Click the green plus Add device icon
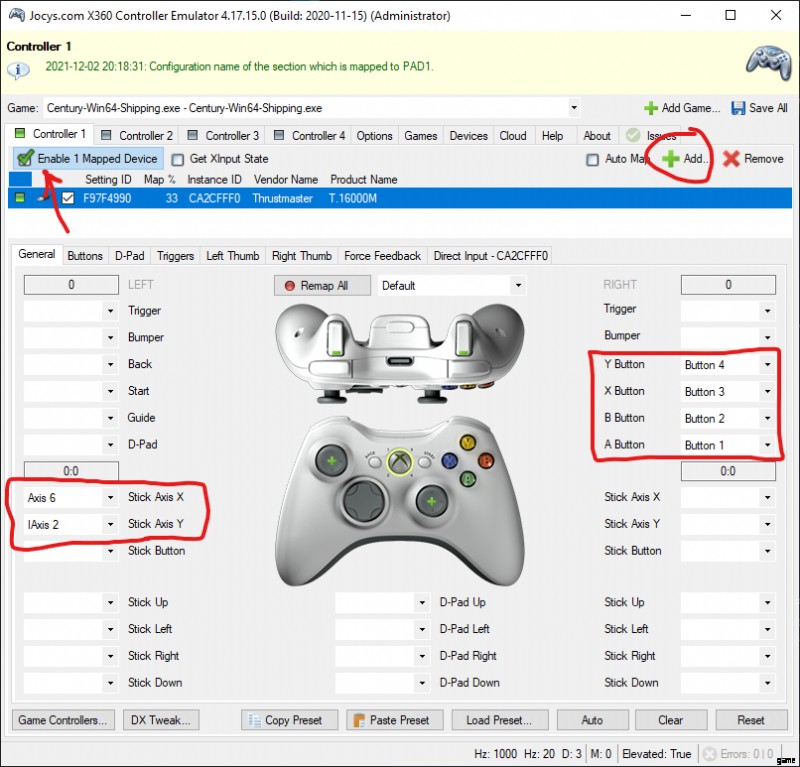The width and height of the screenshot is (800, 767). pos(670,159)
